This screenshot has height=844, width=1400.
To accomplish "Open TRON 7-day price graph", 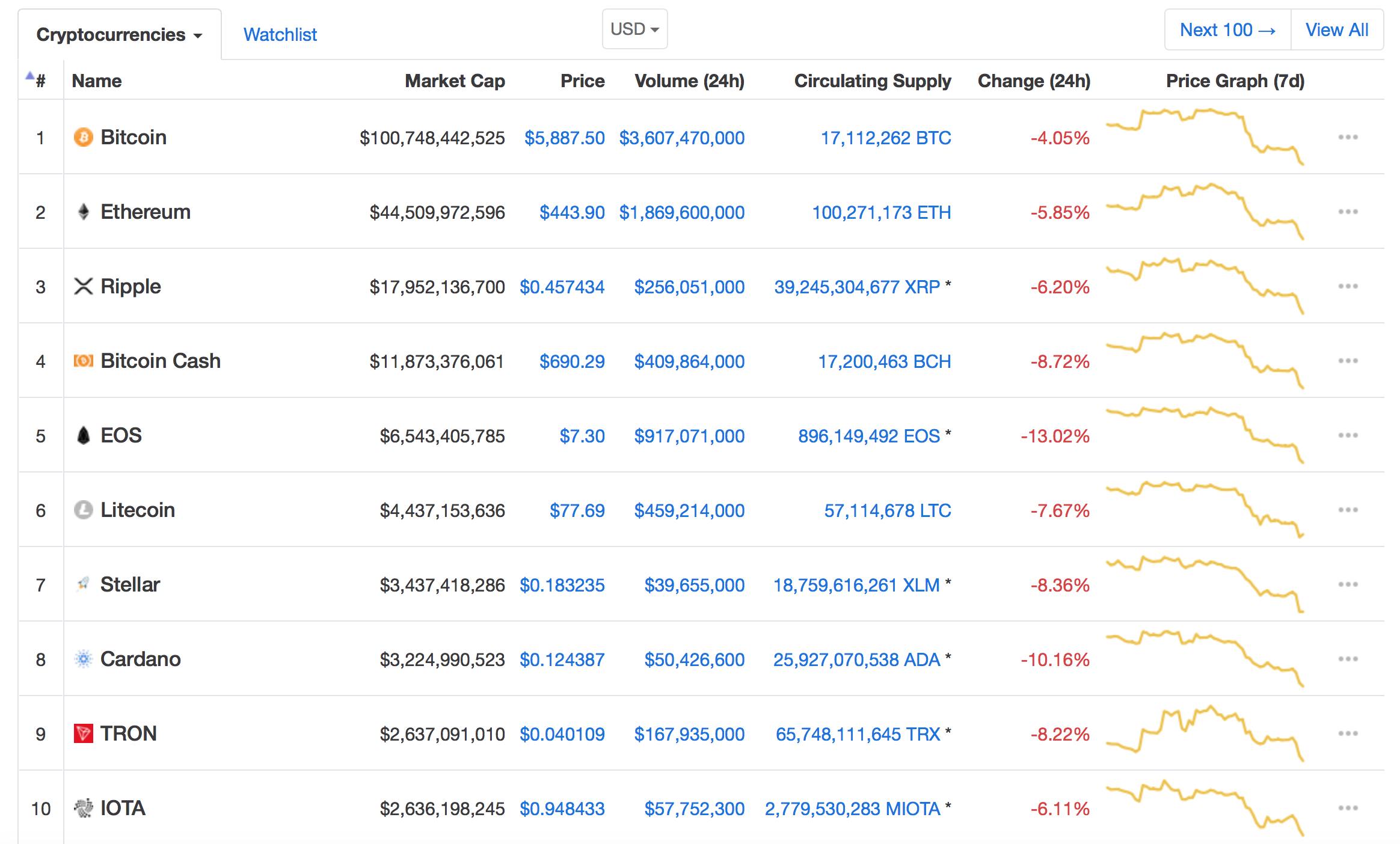I will tap(1205, 733).
